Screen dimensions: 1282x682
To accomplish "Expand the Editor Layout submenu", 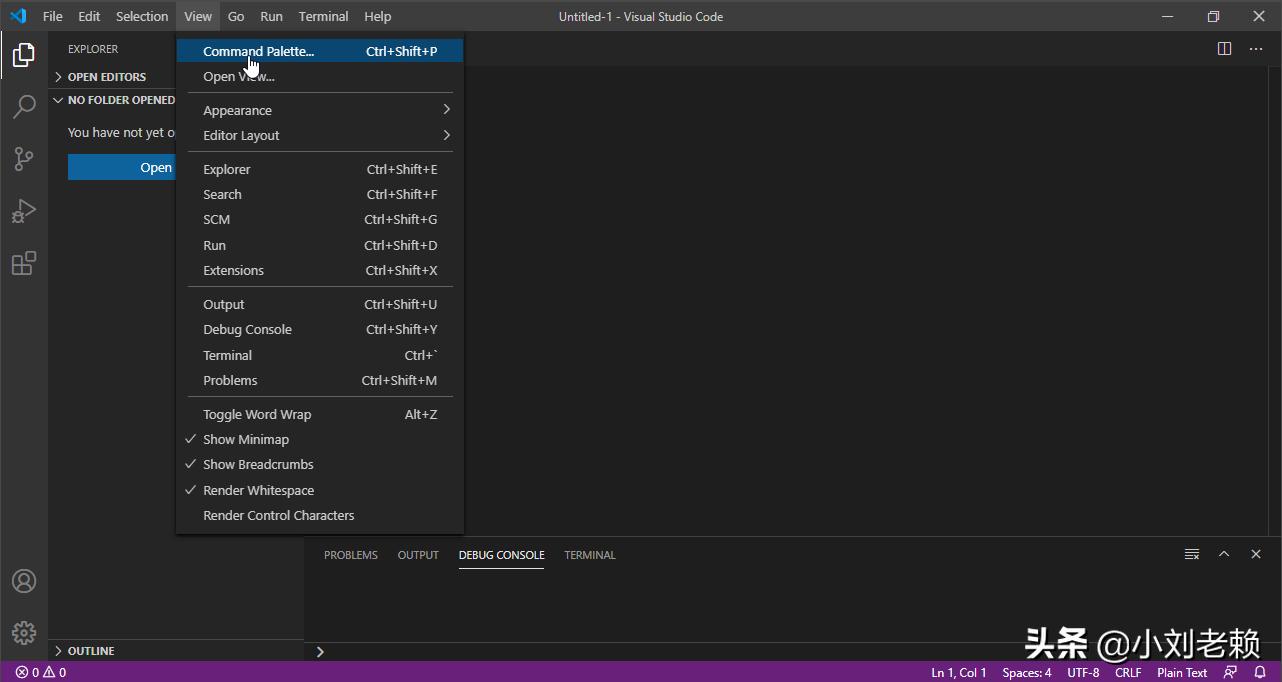I will point(240,135).
